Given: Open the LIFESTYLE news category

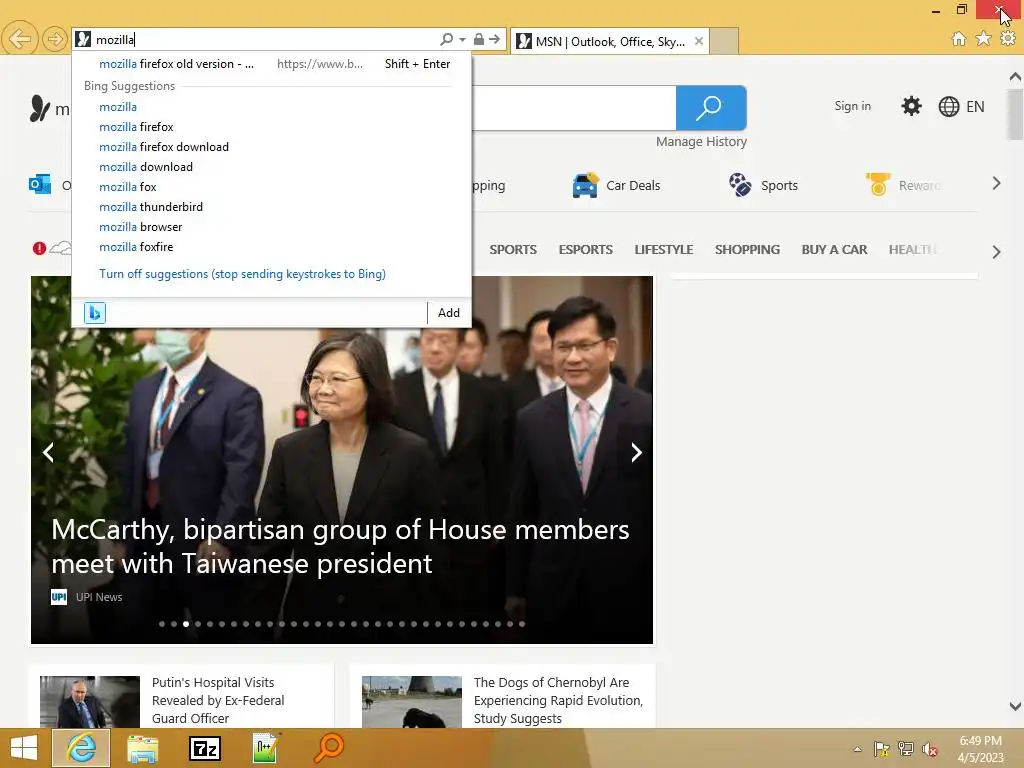Looking at the screenshot, I should pyautogui.click(x=664, y=249).
